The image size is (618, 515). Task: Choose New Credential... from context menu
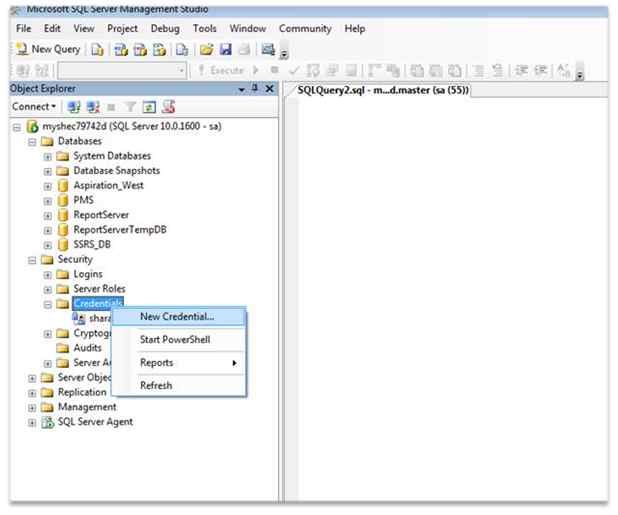pyautogui.click(x=179, y=317)
